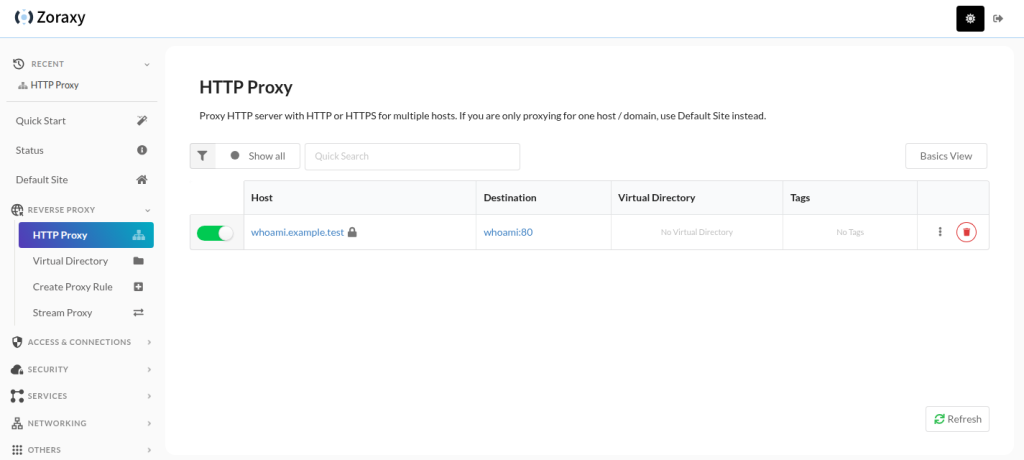Click the Services branch icon
The width and height of the screenshot is (1024, 460).
pyautogui.click(x=17, y=396)
